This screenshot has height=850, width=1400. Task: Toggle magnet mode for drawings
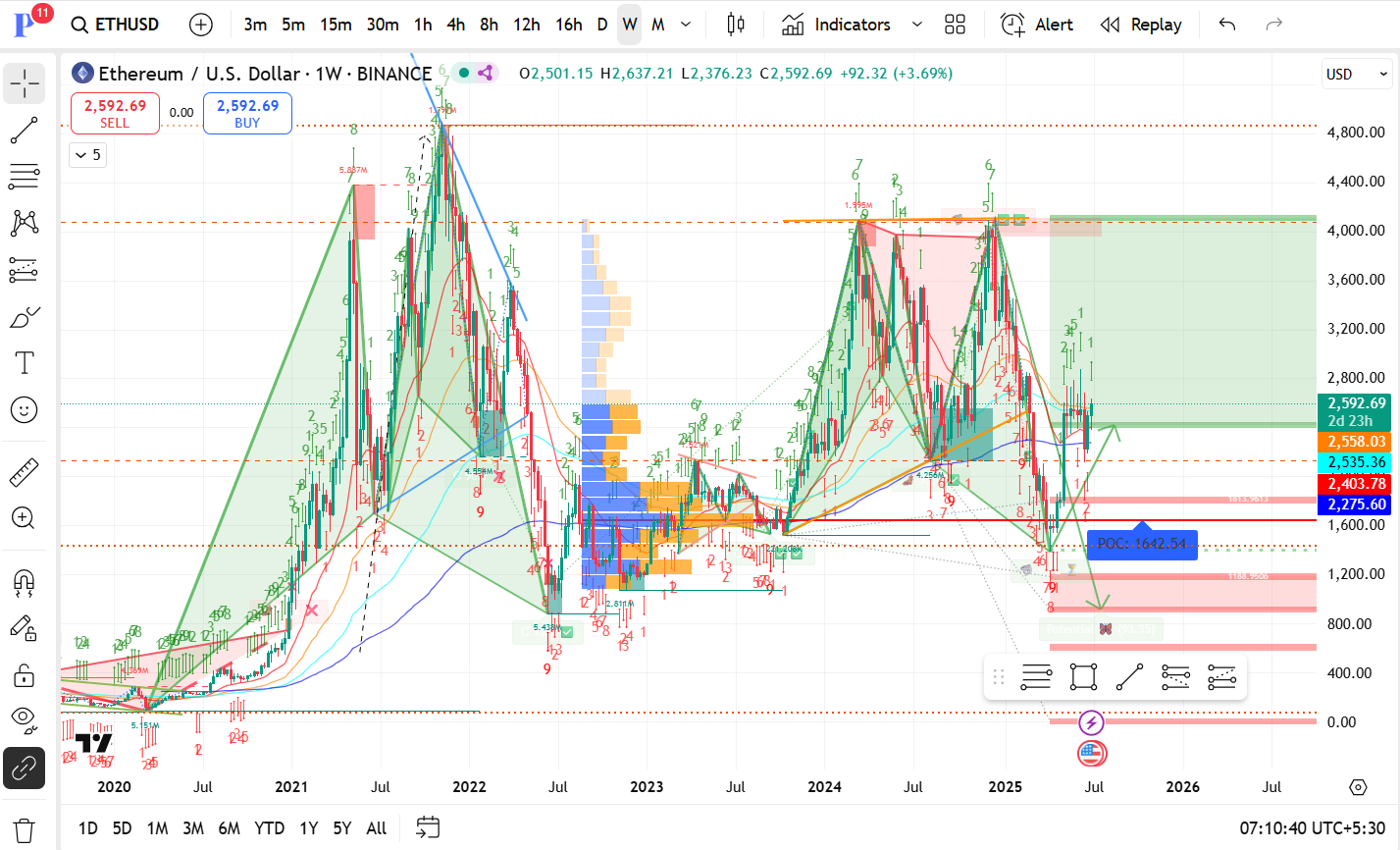pyautogui.click(x=25, y=583)
